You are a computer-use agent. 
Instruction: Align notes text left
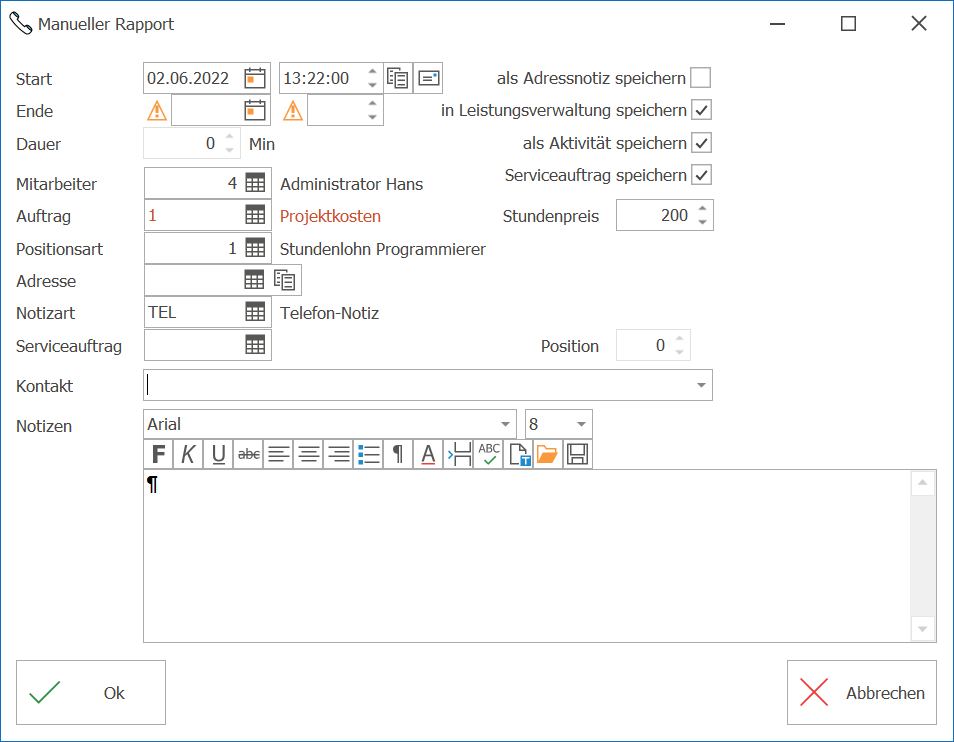[x=279, y=454]
